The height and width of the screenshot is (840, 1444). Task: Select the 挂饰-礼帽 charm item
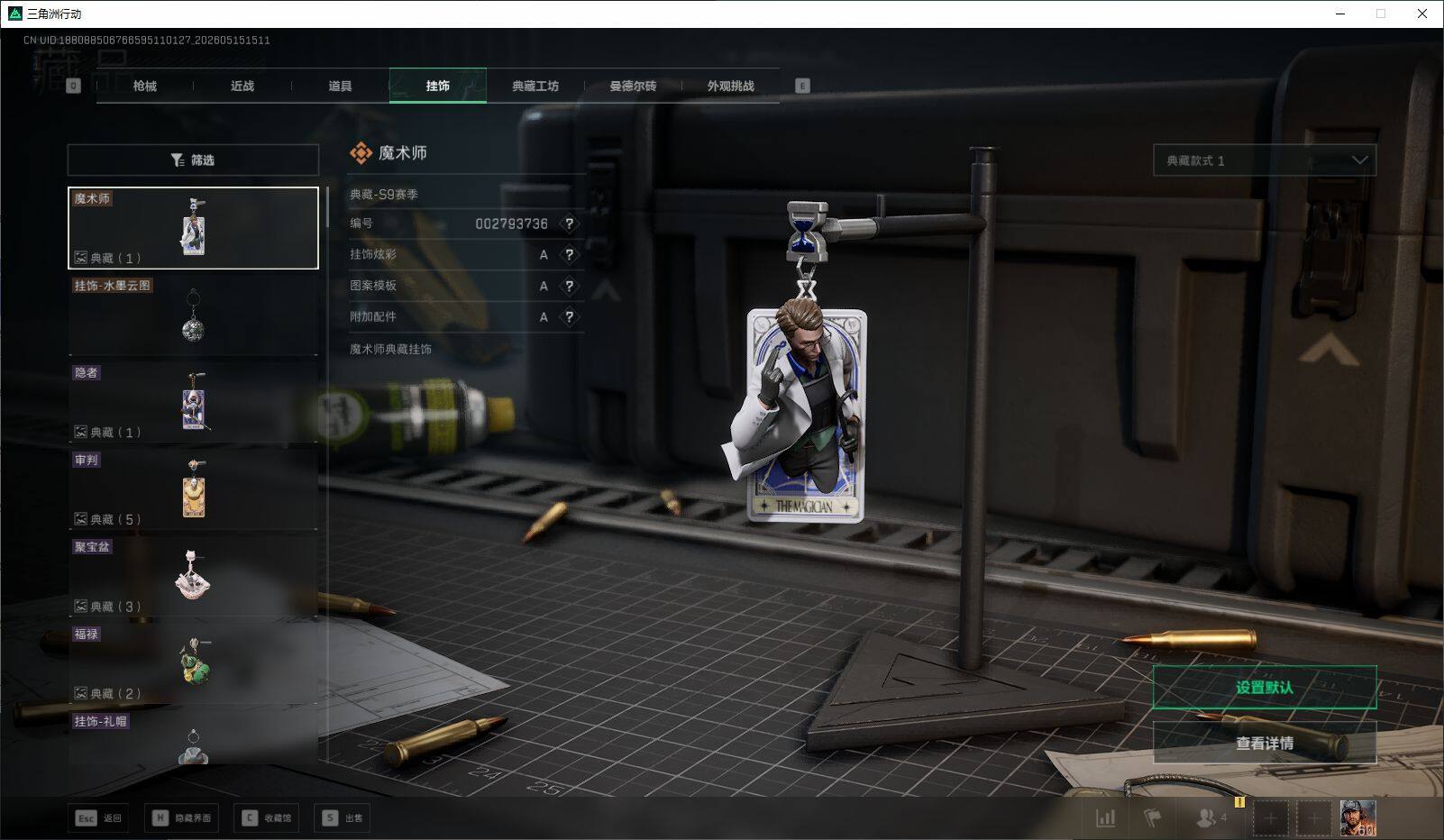coord(193,737)
